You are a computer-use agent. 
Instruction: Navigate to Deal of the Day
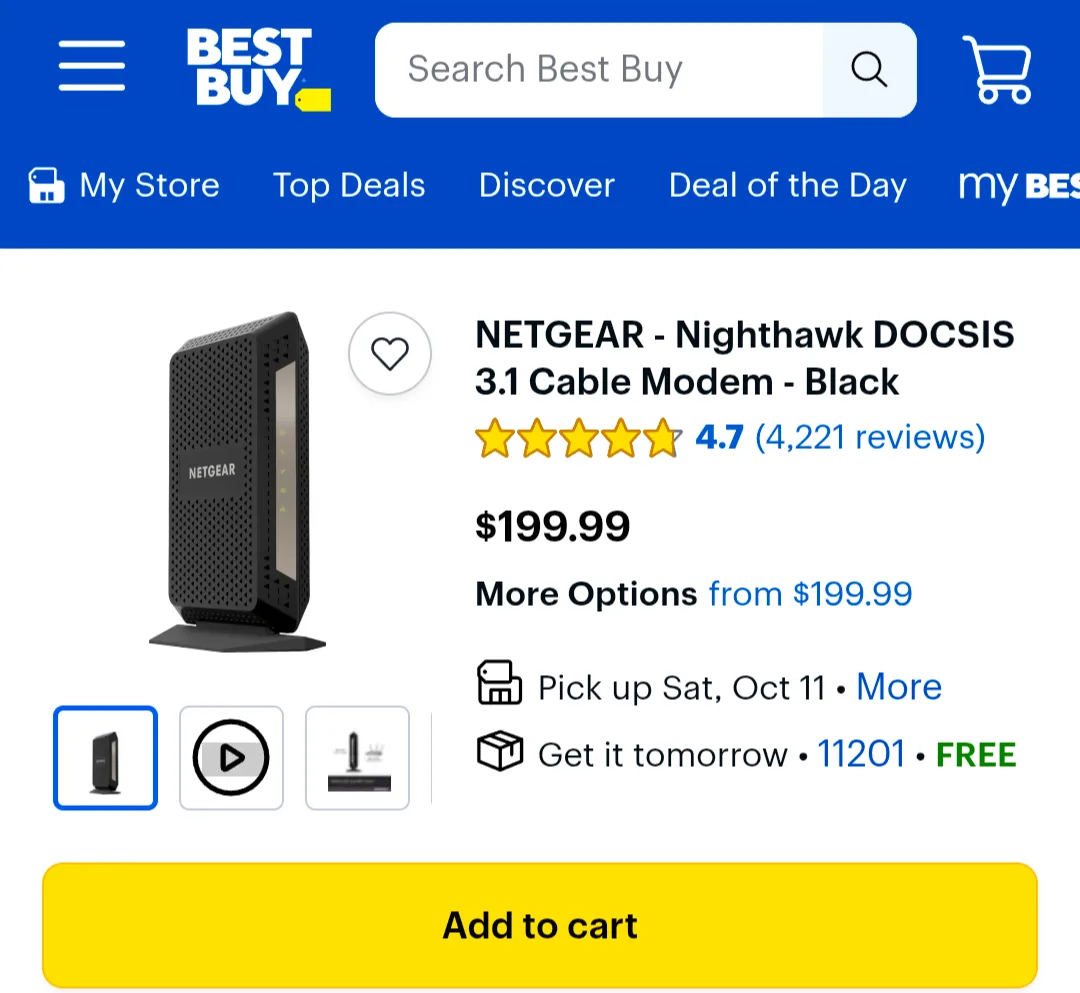click(x=788, y=185)
